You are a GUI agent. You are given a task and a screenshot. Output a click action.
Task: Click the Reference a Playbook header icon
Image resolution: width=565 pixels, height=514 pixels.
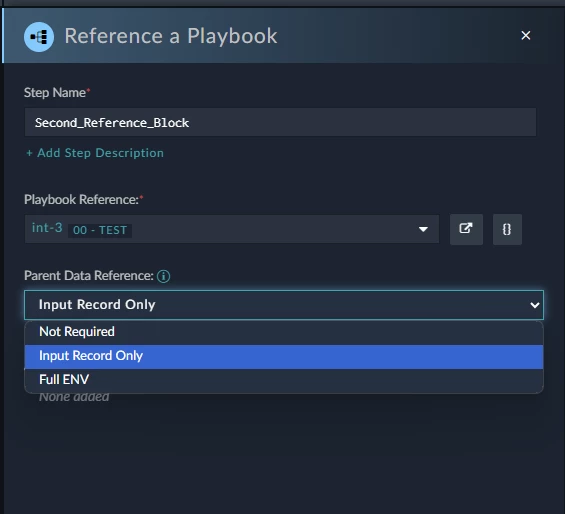pyautogui.click(x=39, y=36)
